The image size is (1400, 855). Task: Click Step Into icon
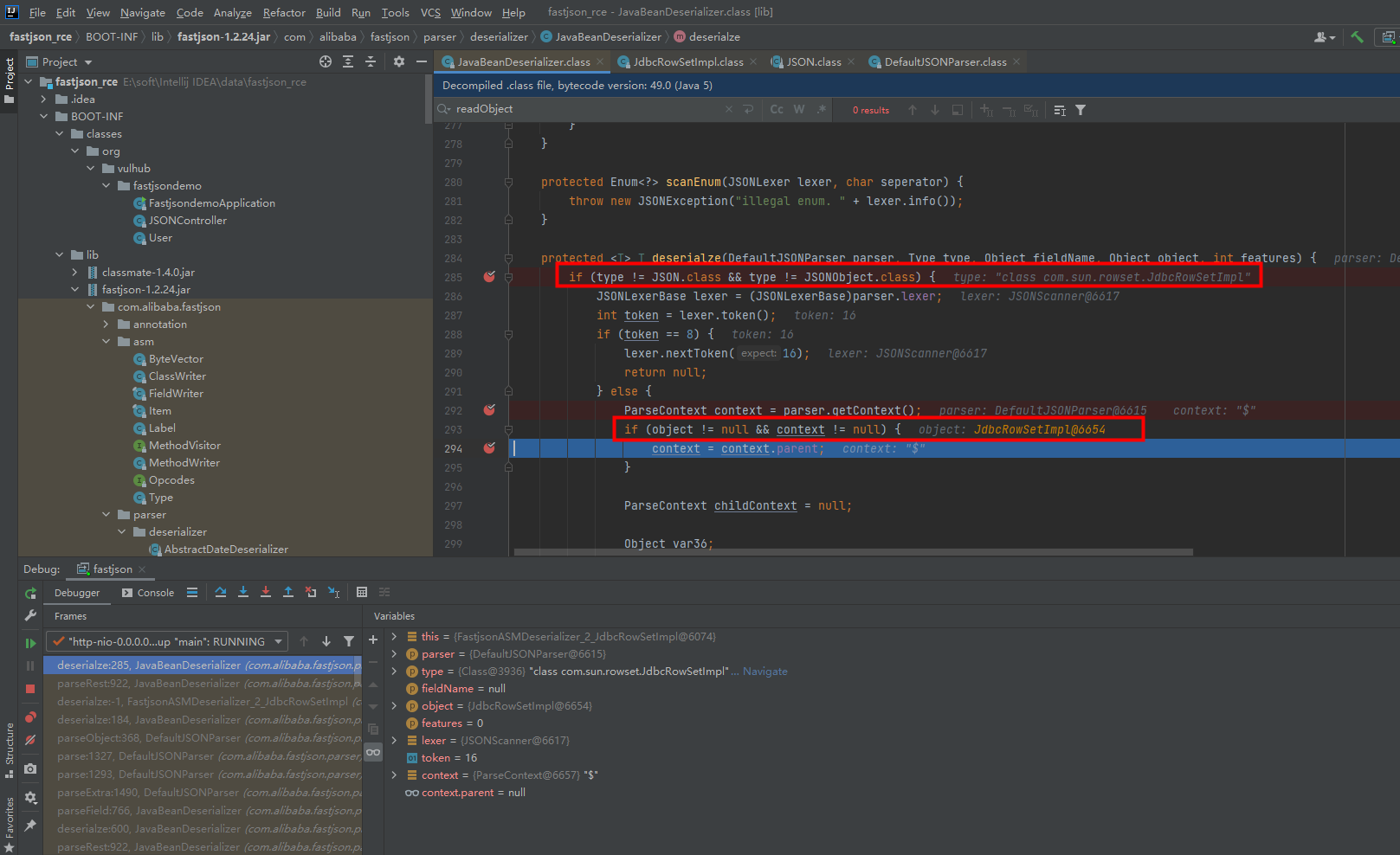[x=243, y=592]
